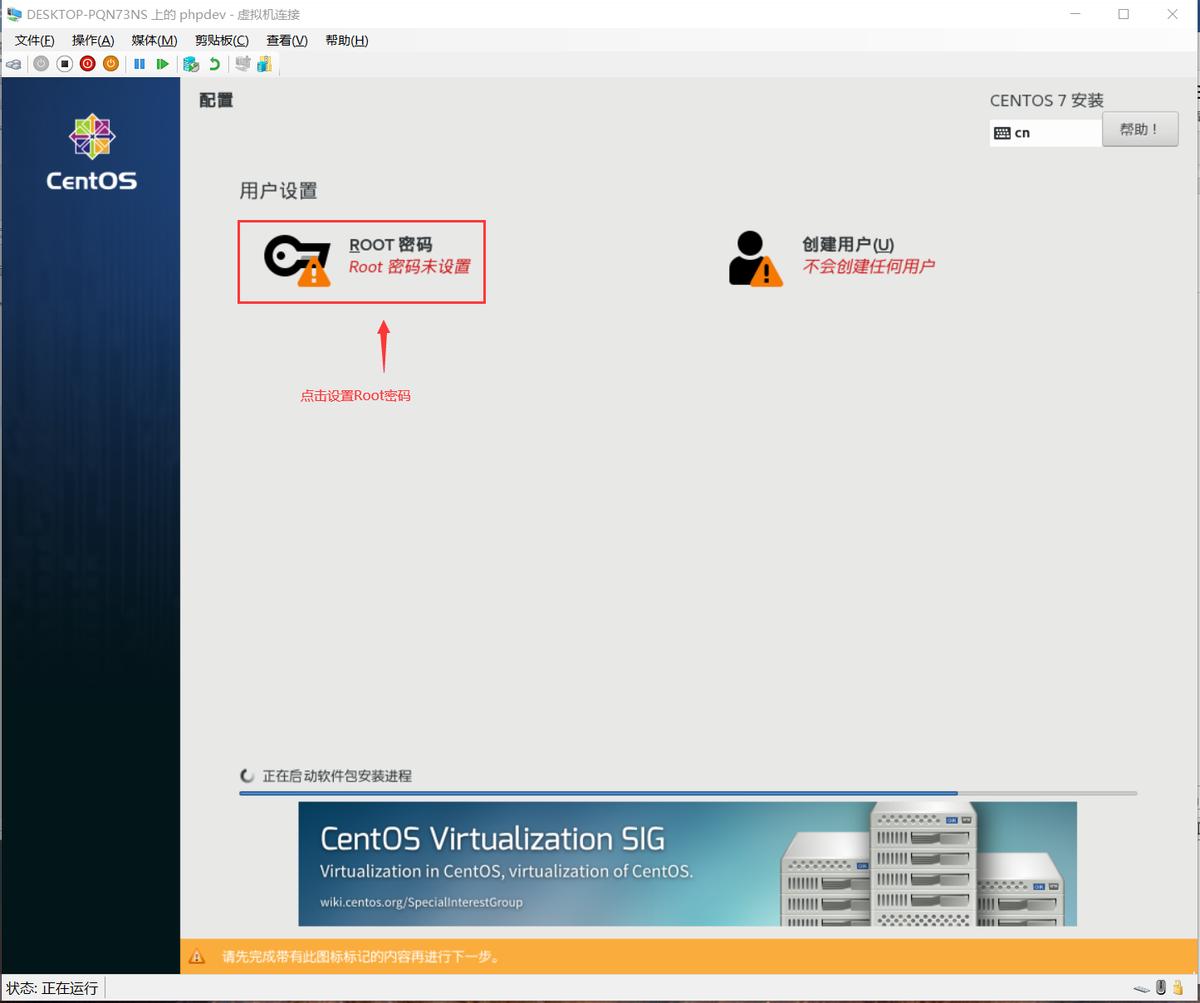Open the CentOS Virtualization SIG banner link
Screen dimensions: 1200x1003
pos(690,864)
